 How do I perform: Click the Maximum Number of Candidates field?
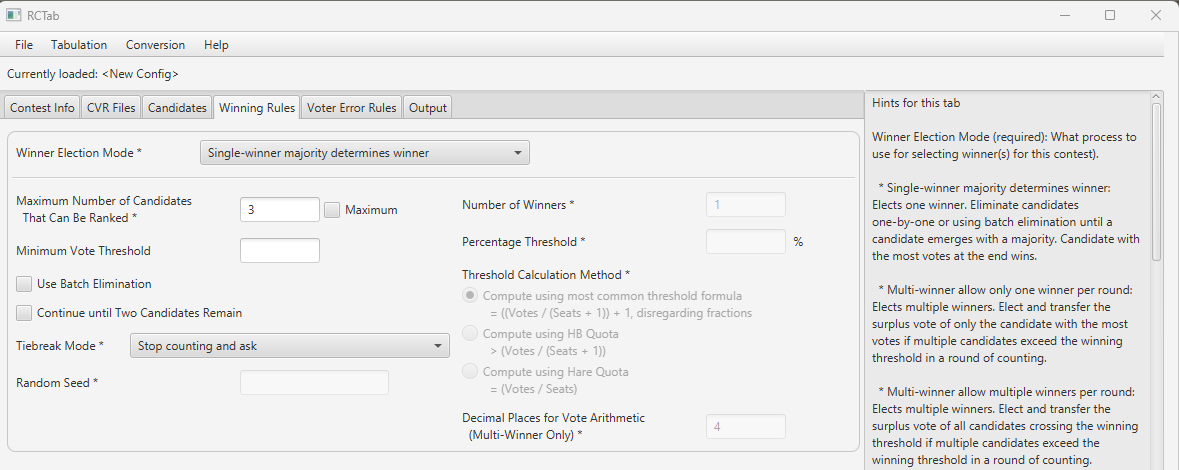280,210
